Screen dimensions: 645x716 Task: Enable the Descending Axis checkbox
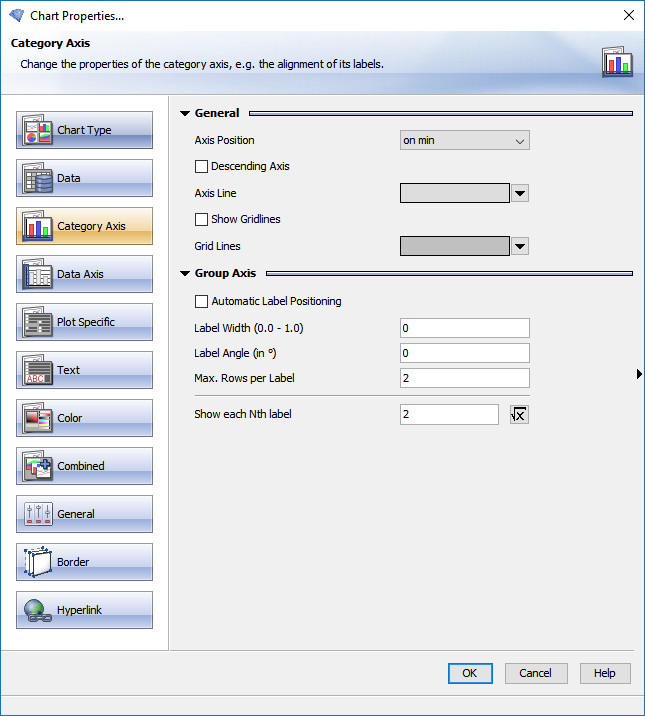click(202, 167)
